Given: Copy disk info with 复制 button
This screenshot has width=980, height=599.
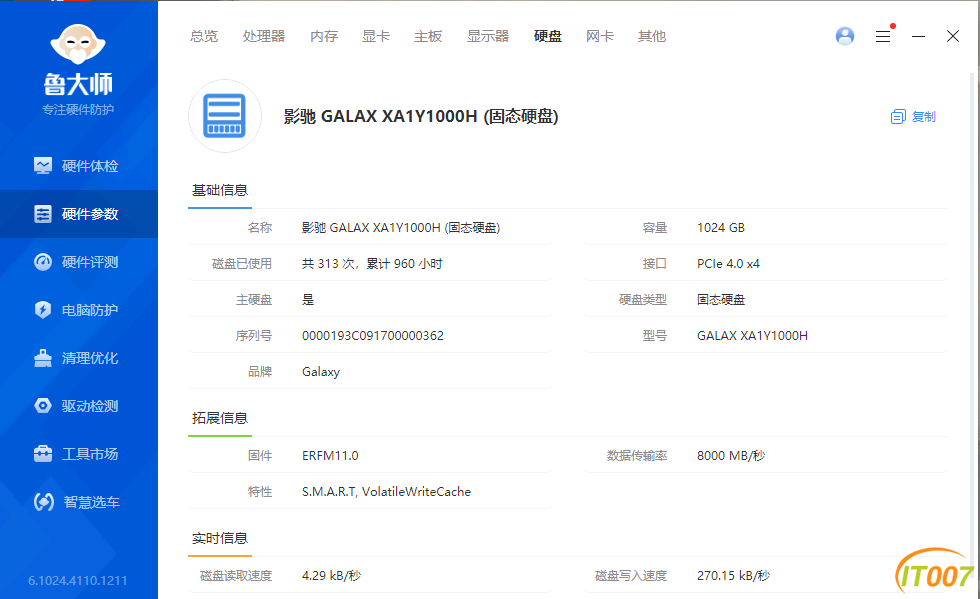Looking at the screenshot, I should point(913,116).
